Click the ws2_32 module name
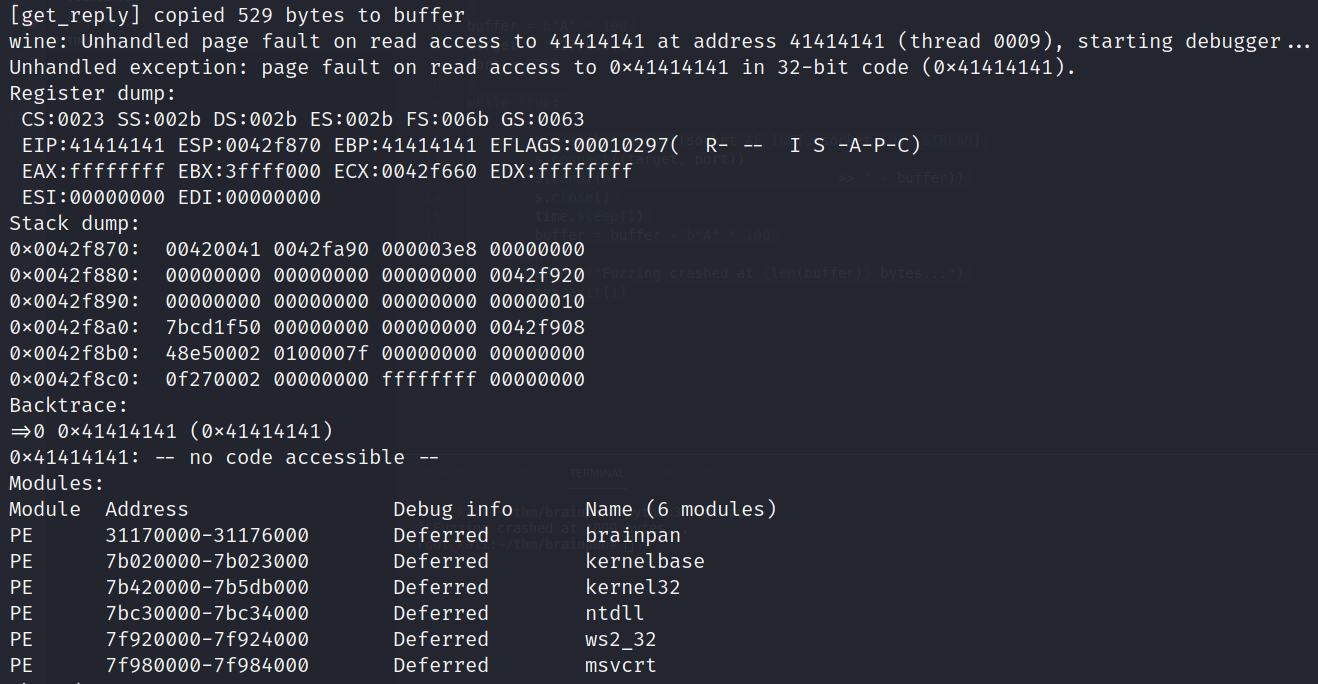 tap(621, 639)
